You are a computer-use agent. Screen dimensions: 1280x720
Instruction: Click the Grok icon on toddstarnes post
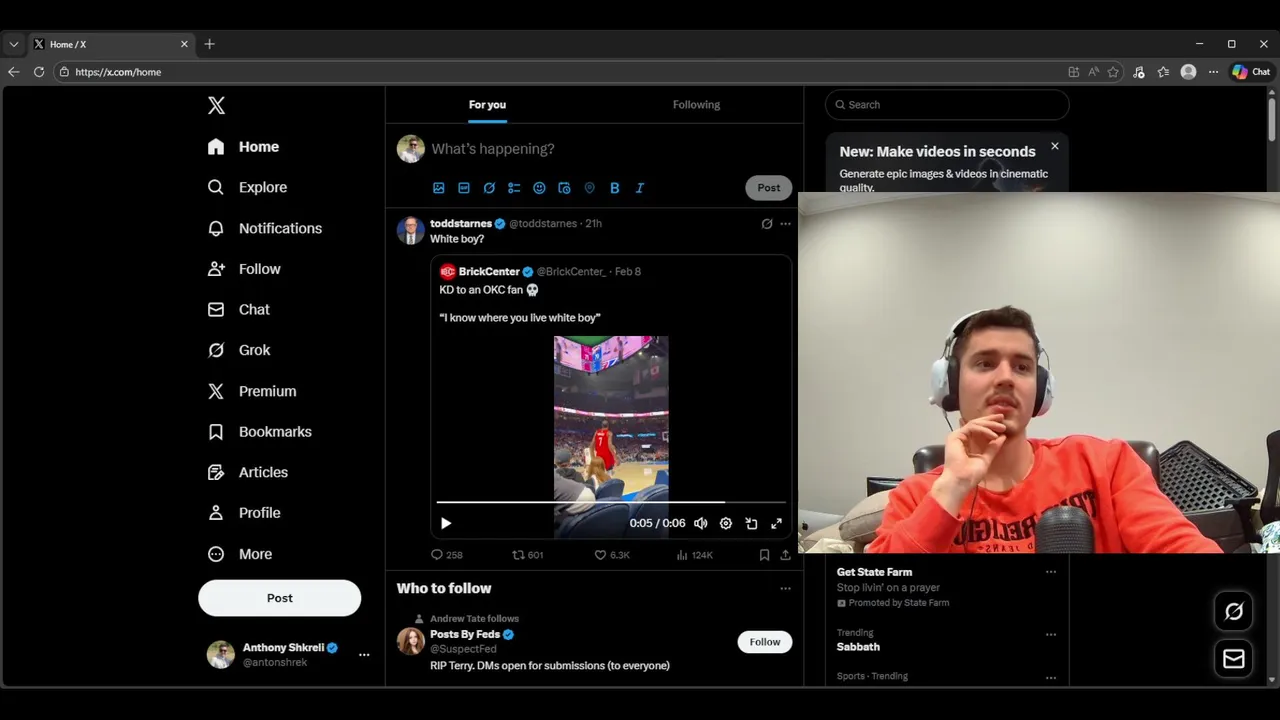click(x=767, y=224)
